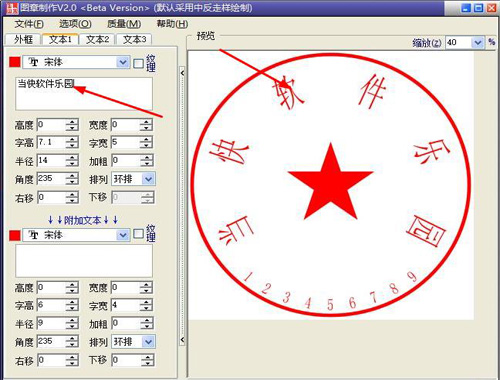Enable the top 纹理 checkbox
This screenshot has width=500, height=380.
138,63
